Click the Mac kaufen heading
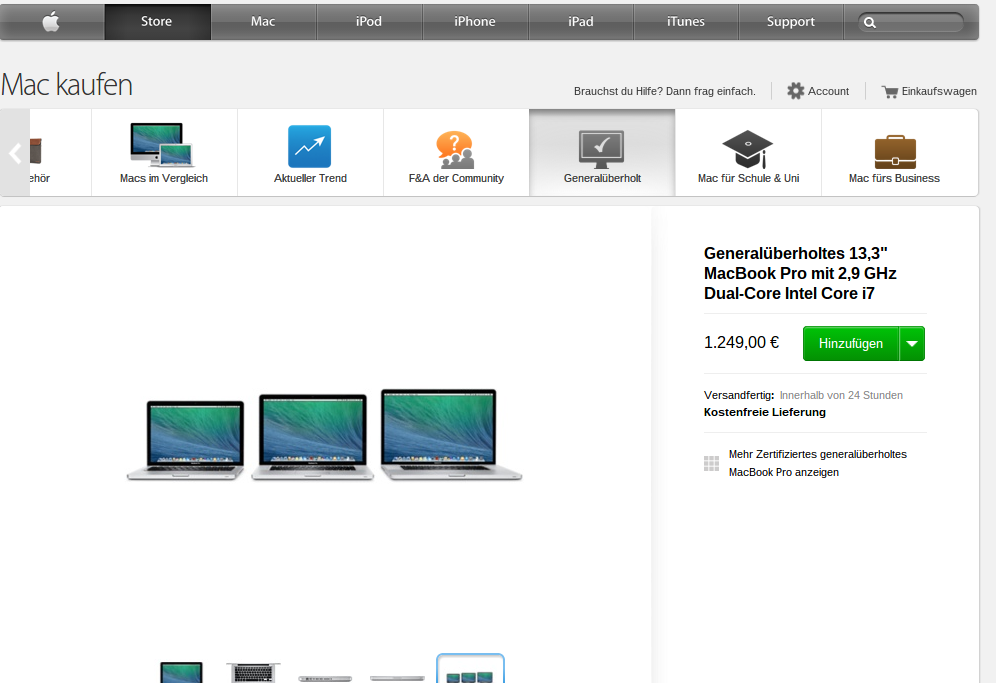This screenshot has width=996, height=683. pyautogui.click(x=67, y=85)
